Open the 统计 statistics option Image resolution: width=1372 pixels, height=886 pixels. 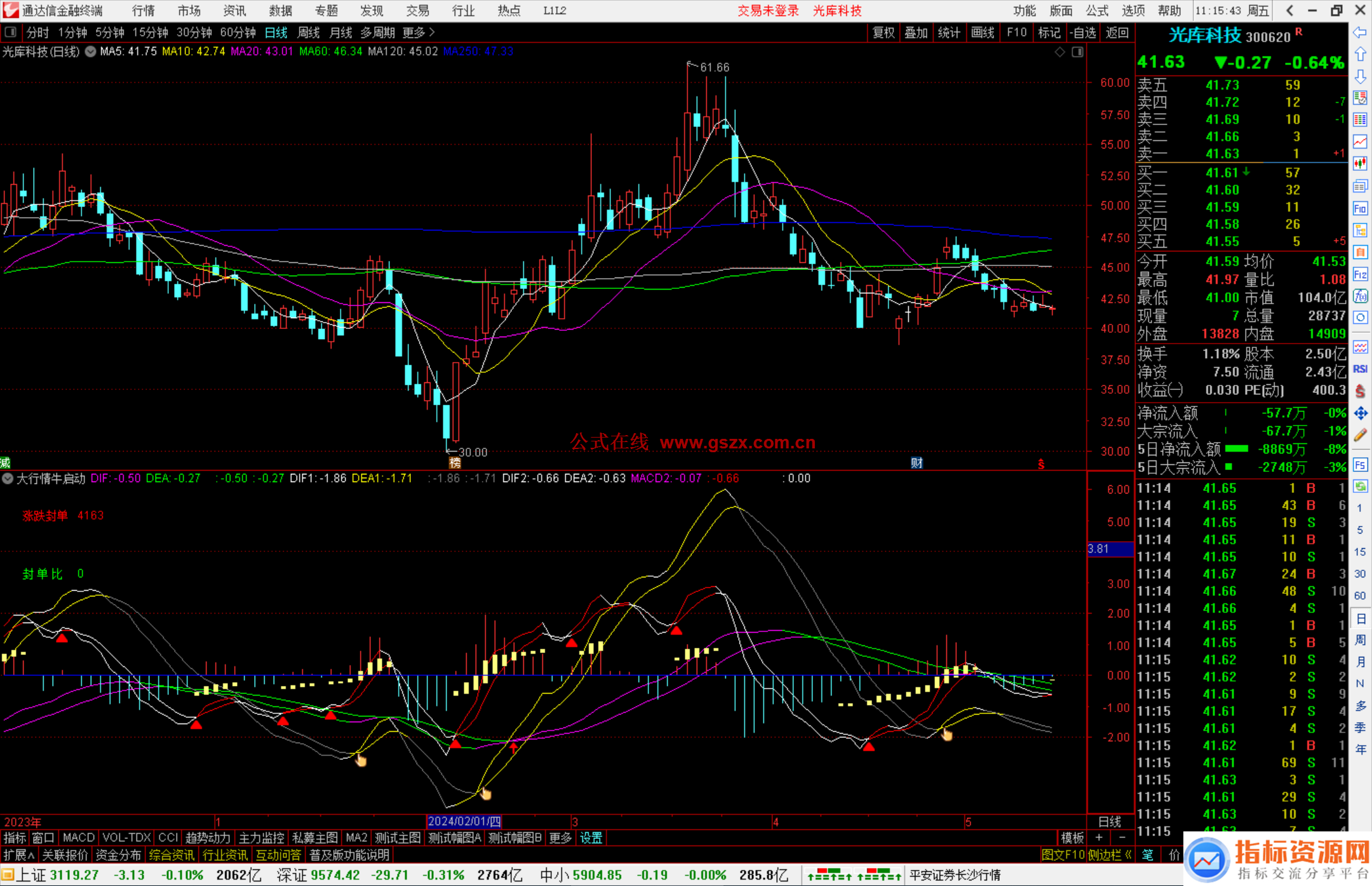coord(950,32)
